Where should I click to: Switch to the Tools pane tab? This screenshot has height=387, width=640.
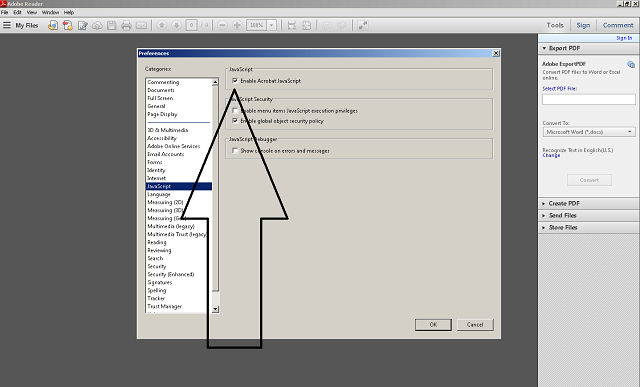555,25
